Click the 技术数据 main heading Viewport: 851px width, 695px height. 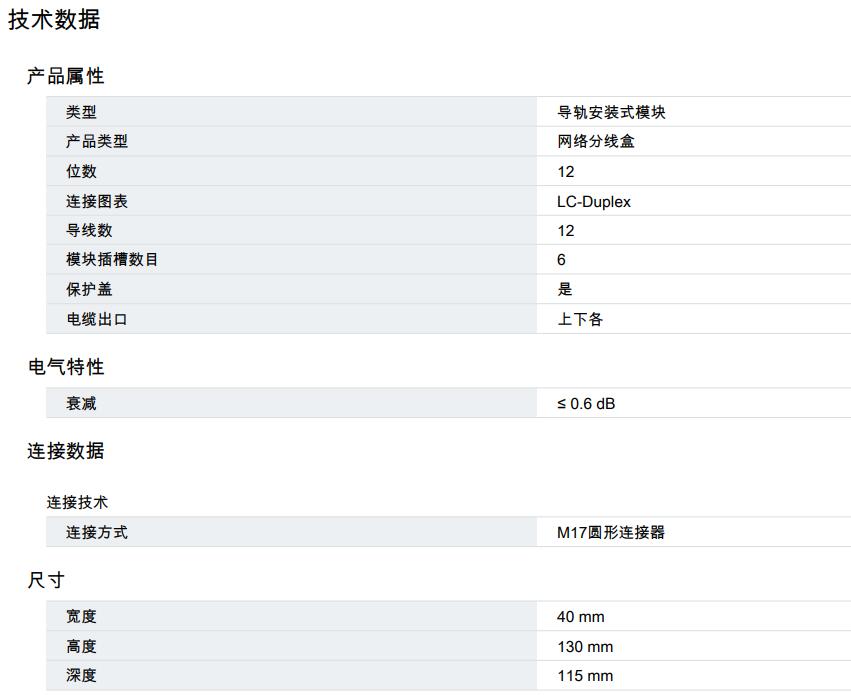[x=54, y=20]
